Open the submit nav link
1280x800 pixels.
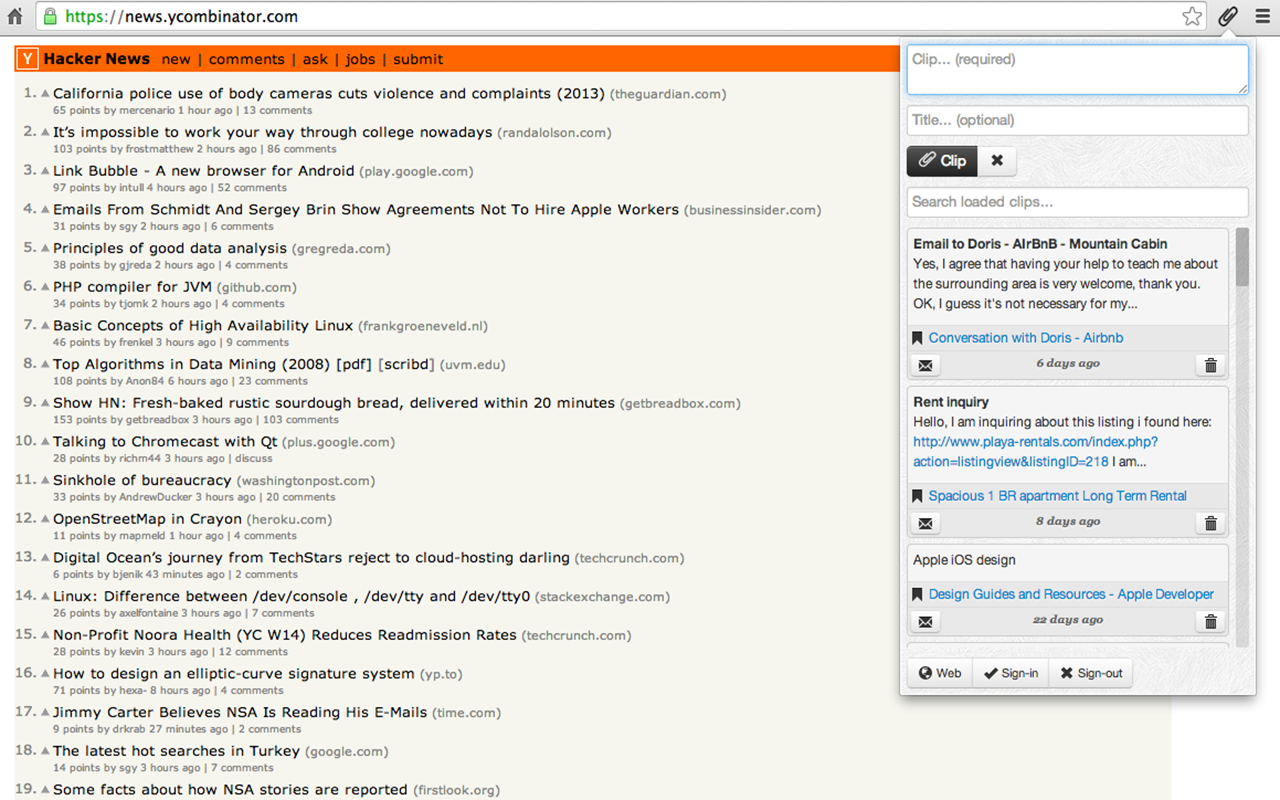[418, 59]
